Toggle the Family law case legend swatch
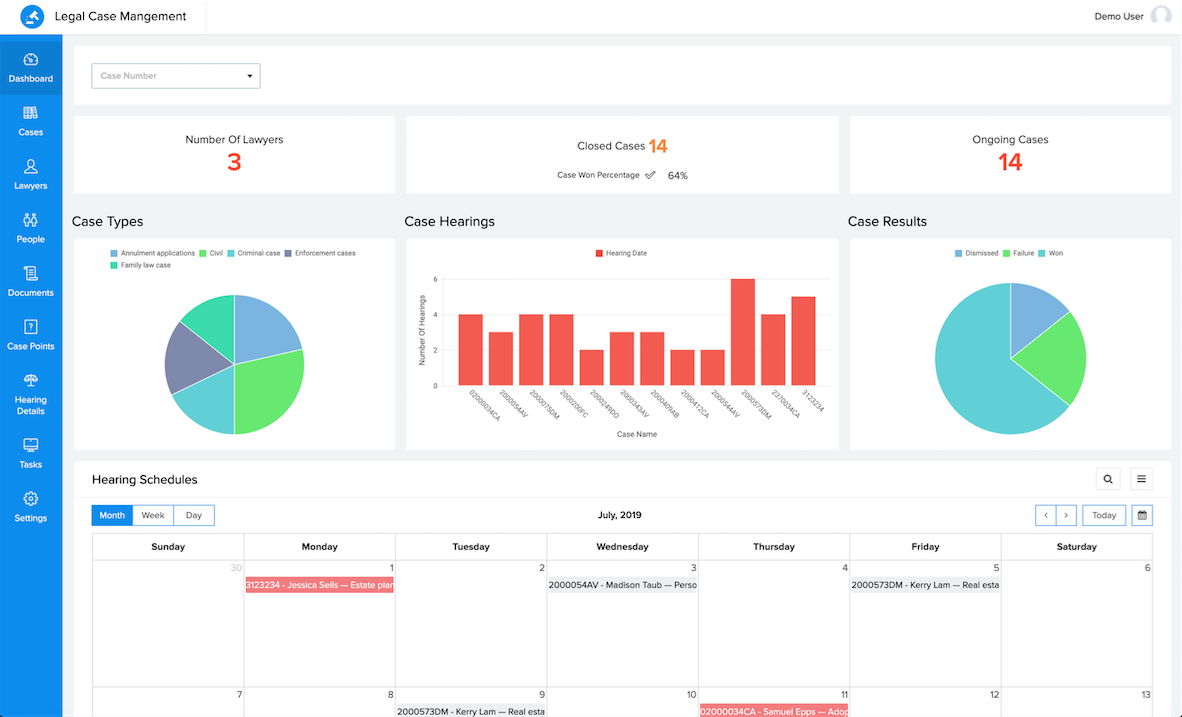Image resolution: width=1182 pixels, height=717 pixels. point(114,265)
